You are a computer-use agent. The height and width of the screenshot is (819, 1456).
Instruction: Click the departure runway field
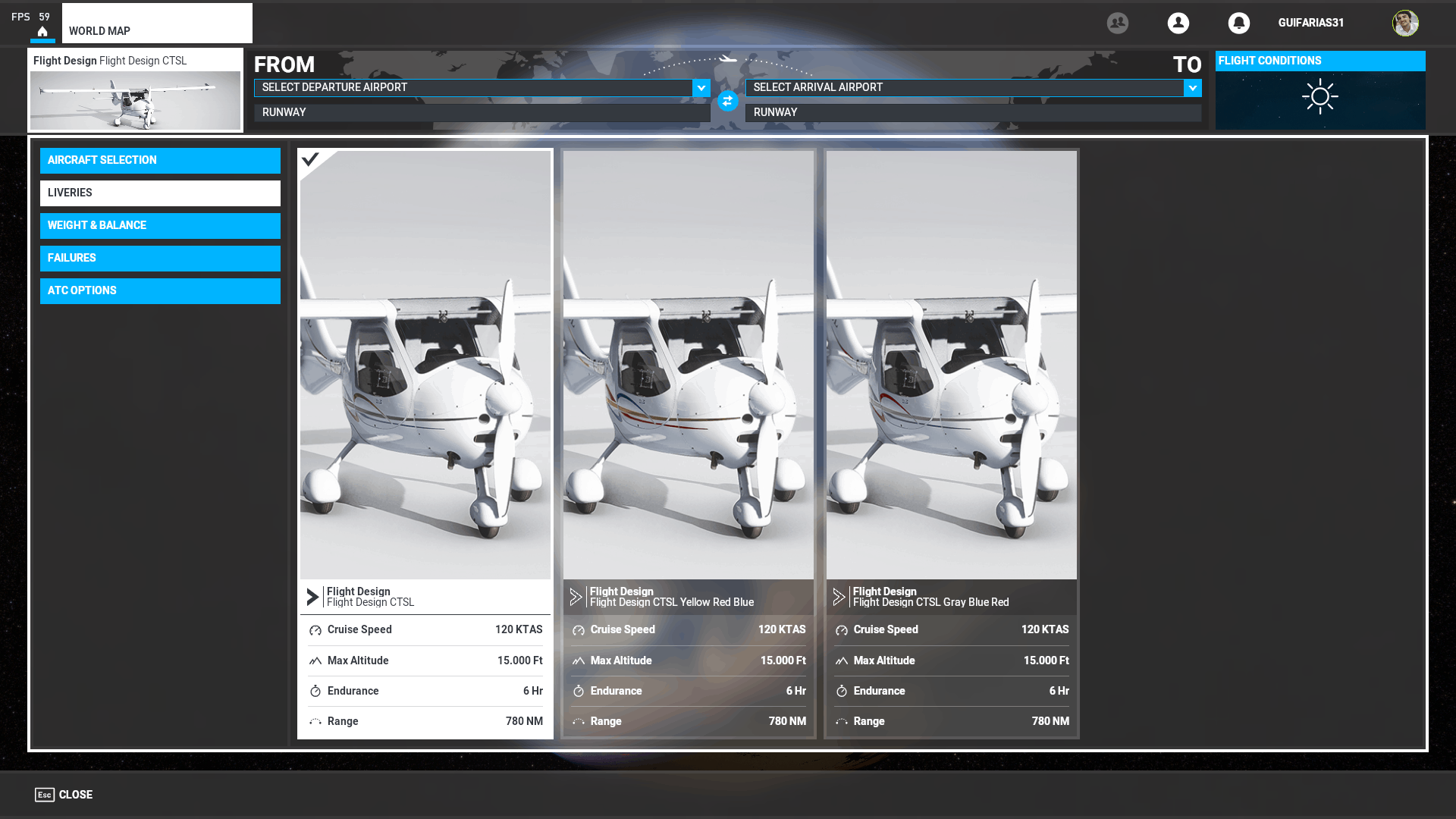click(x=482, y=112)
